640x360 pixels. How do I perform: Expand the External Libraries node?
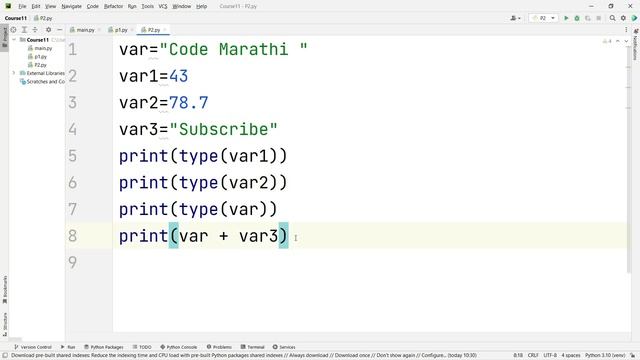(14, 73)
